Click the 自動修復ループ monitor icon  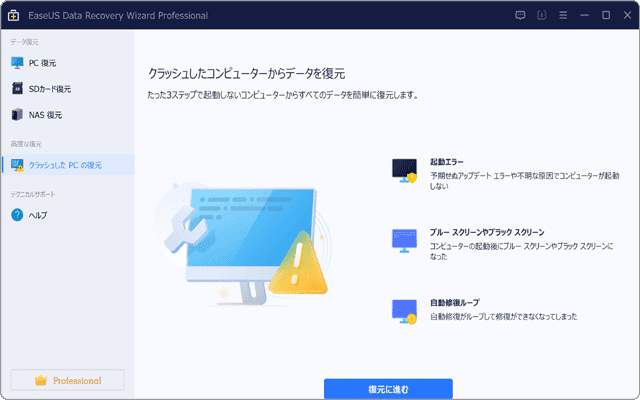[x=404, y=312]
